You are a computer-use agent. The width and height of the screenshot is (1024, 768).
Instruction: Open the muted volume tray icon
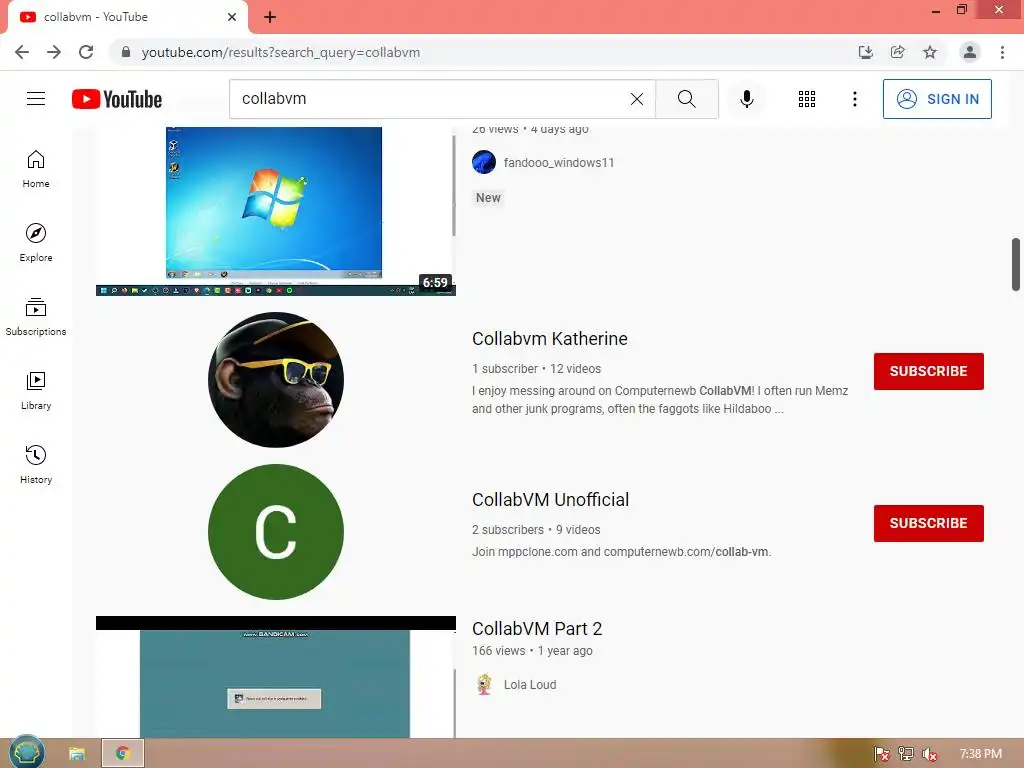click(x=929, y=754)
